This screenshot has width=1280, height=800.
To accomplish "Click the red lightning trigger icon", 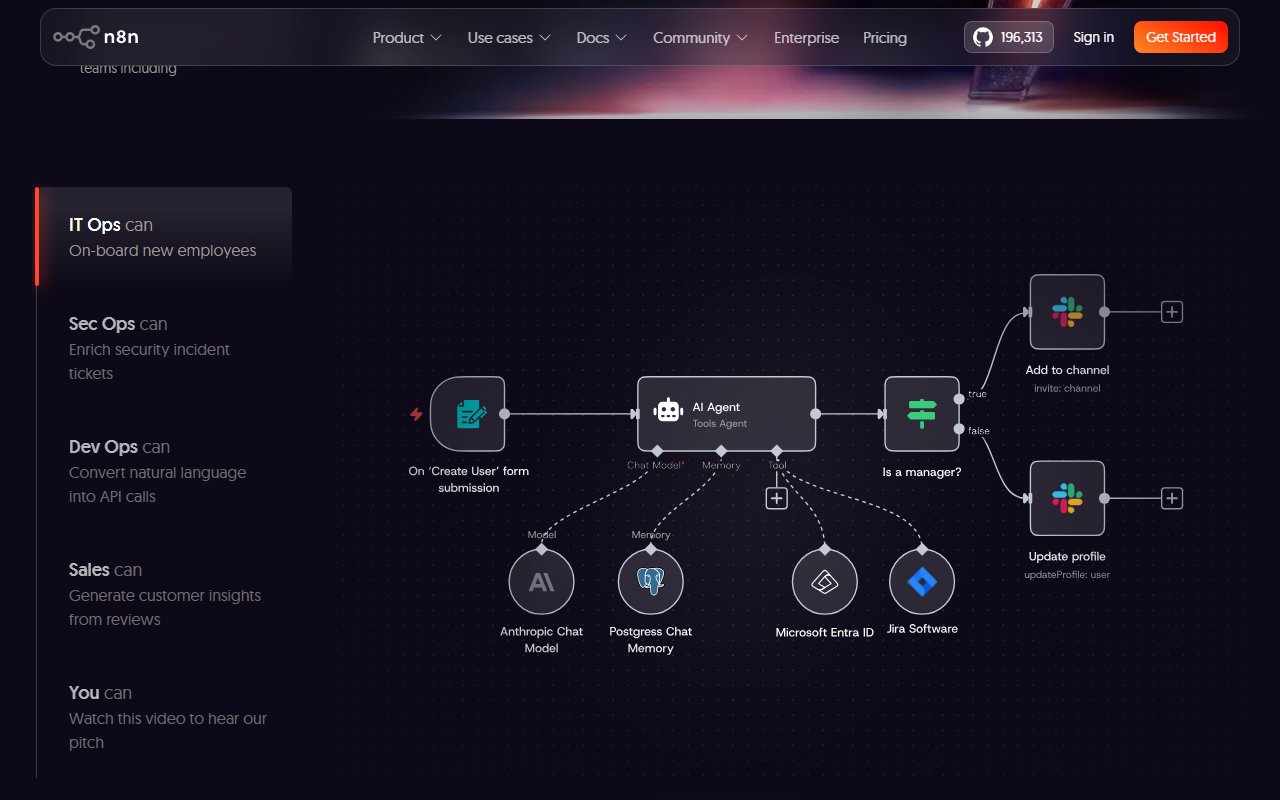I will click(416, 414).
